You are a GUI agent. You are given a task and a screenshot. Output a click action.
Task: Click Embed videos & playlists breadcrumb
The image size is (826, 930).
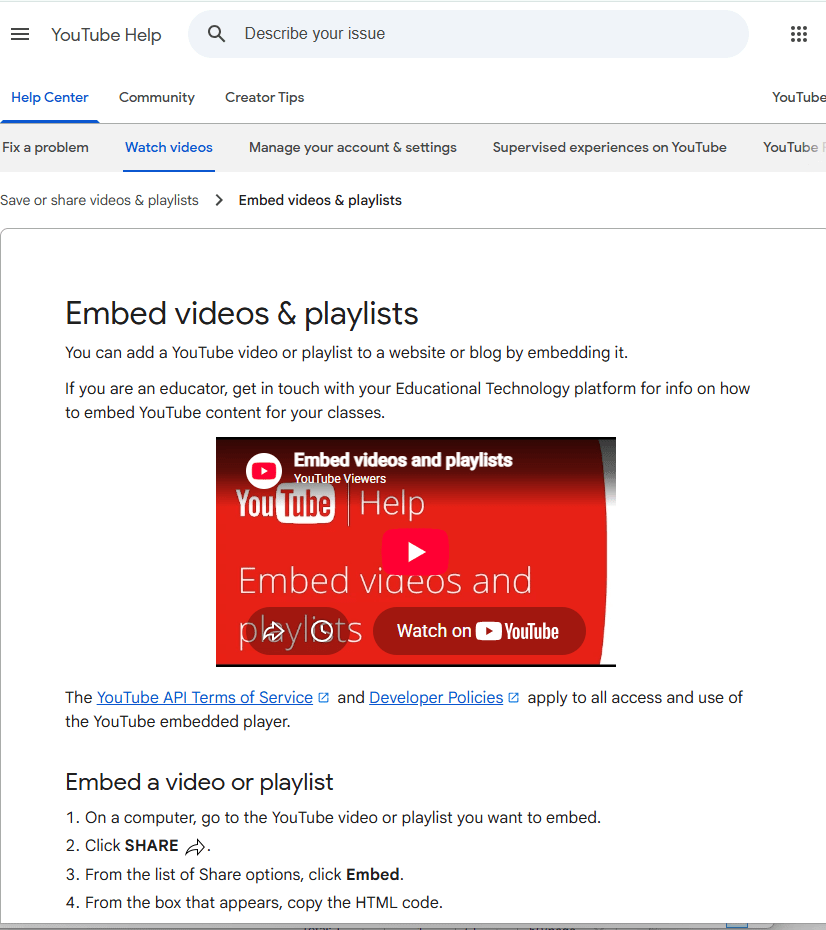[x=320, y=200]
